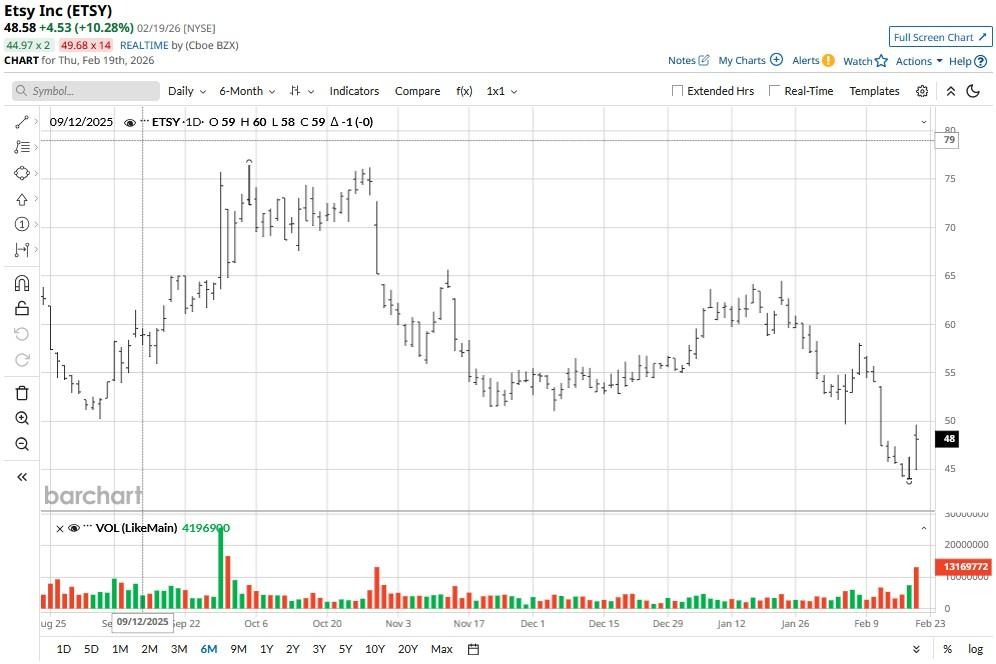Collapse the volume pane chevron
Viewport: 996px width, 664px height.
coord(924,528)
